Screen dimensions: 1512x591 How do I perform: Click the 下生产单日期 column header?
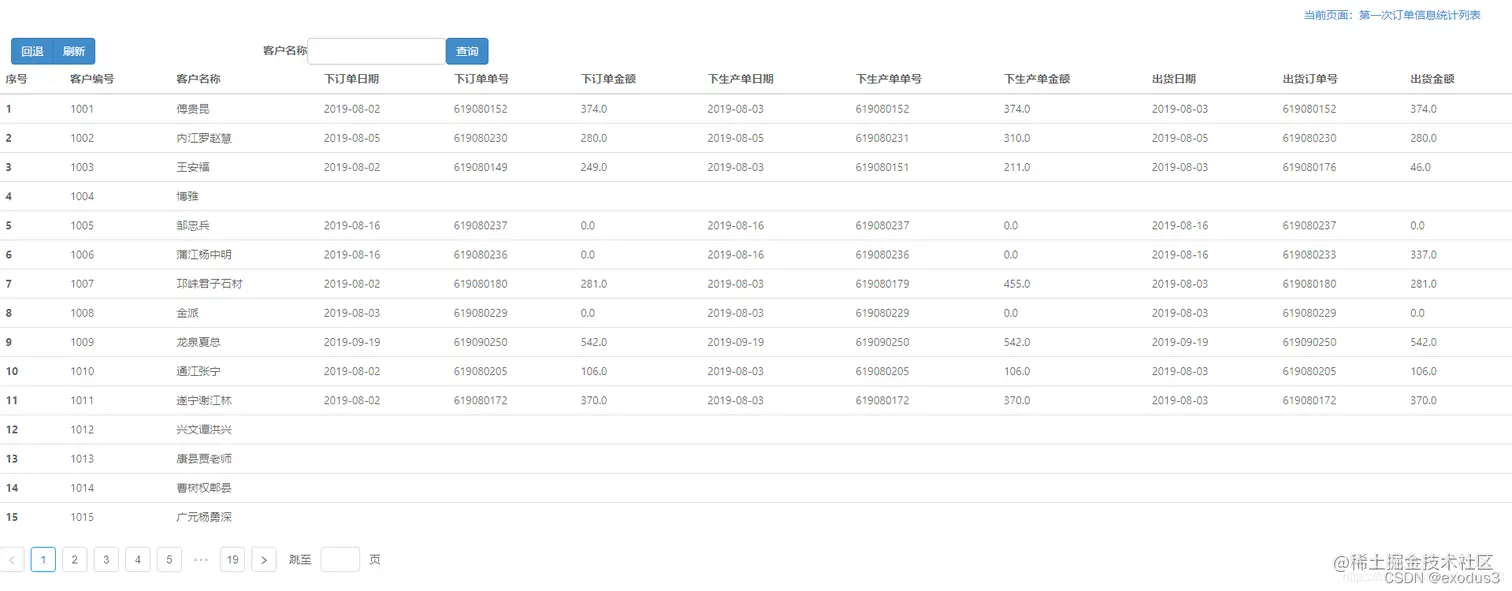740,79
